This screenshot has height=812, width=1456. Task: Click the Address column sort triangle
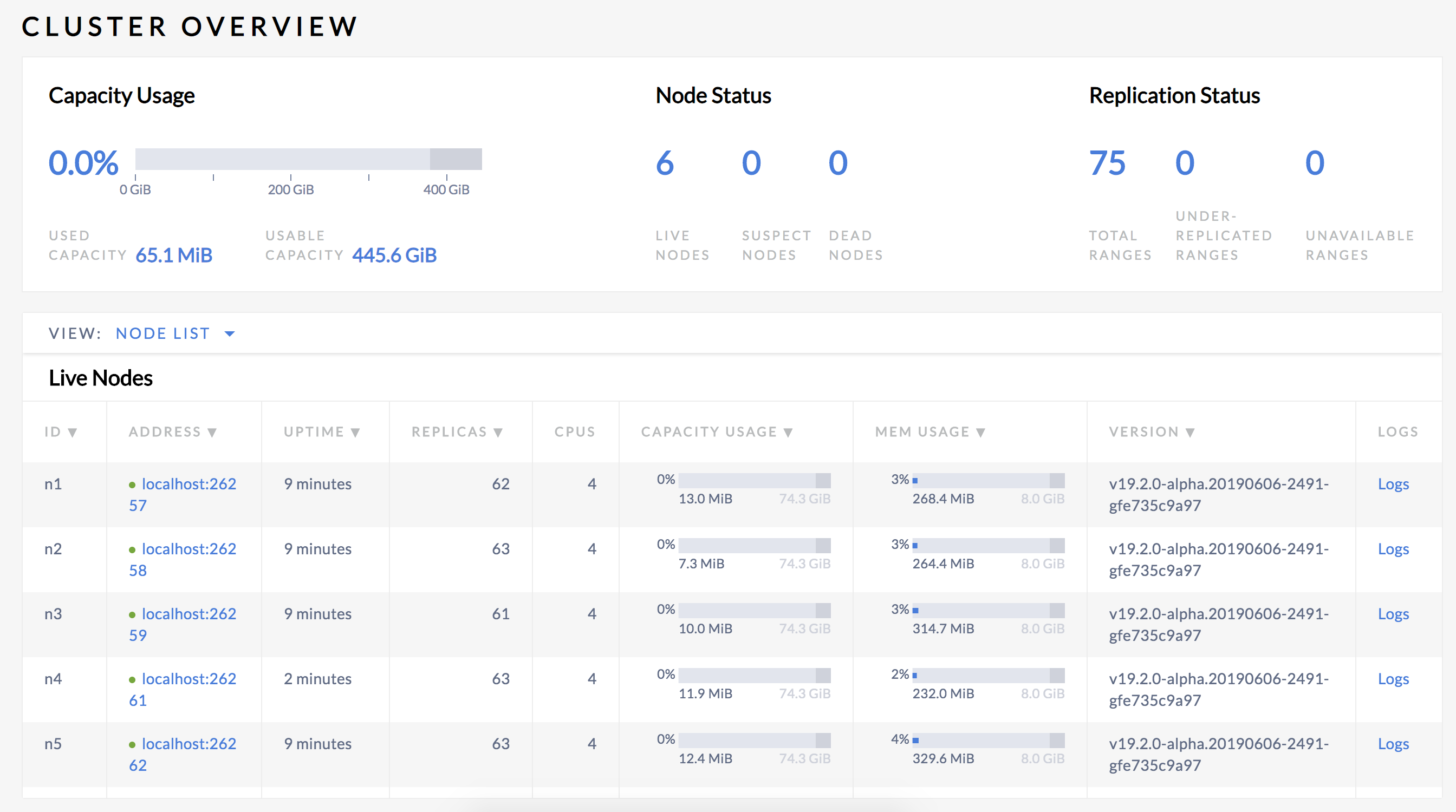point(213,432)
